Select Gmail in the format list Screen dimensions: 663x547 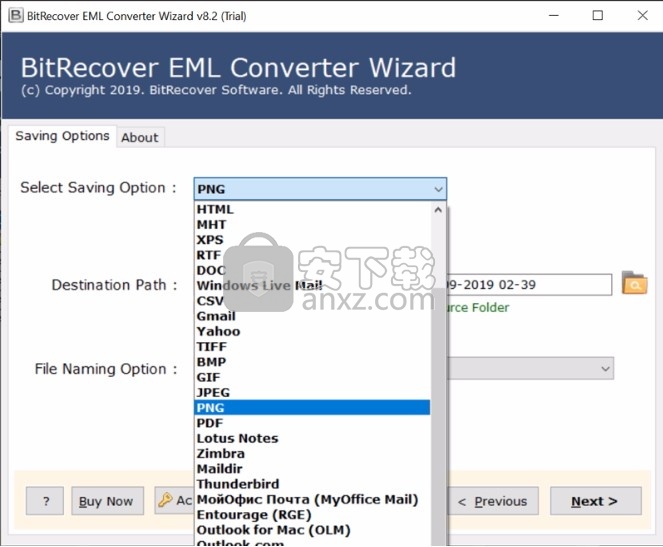[x=312, y=316]
